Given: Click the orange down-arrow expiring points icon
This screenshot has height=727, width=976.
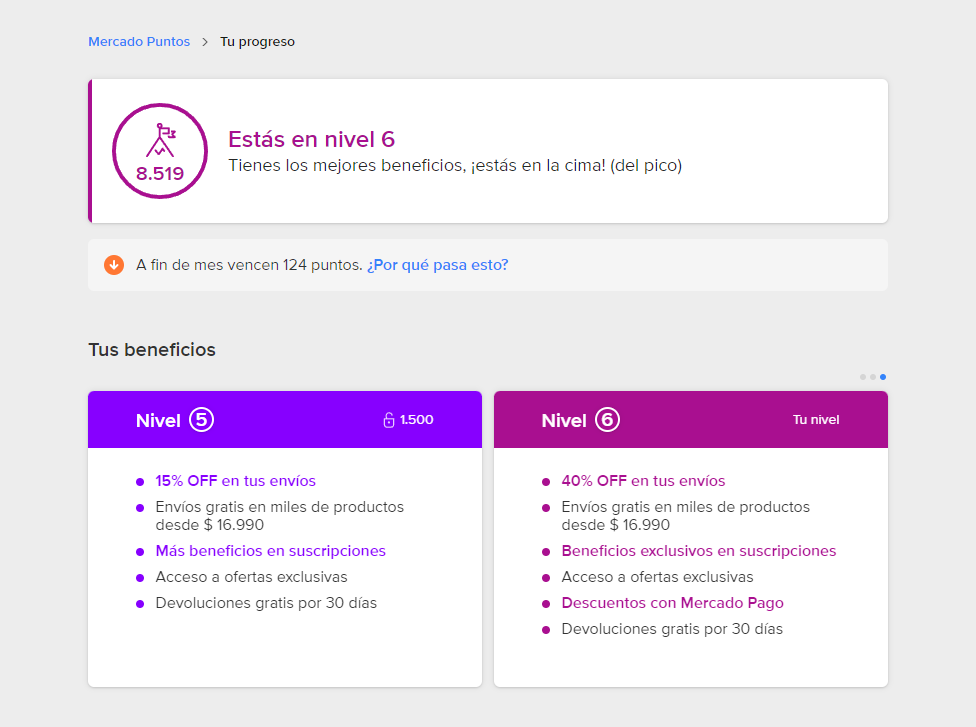Looking at the screenshot, I should click(114, 265).
